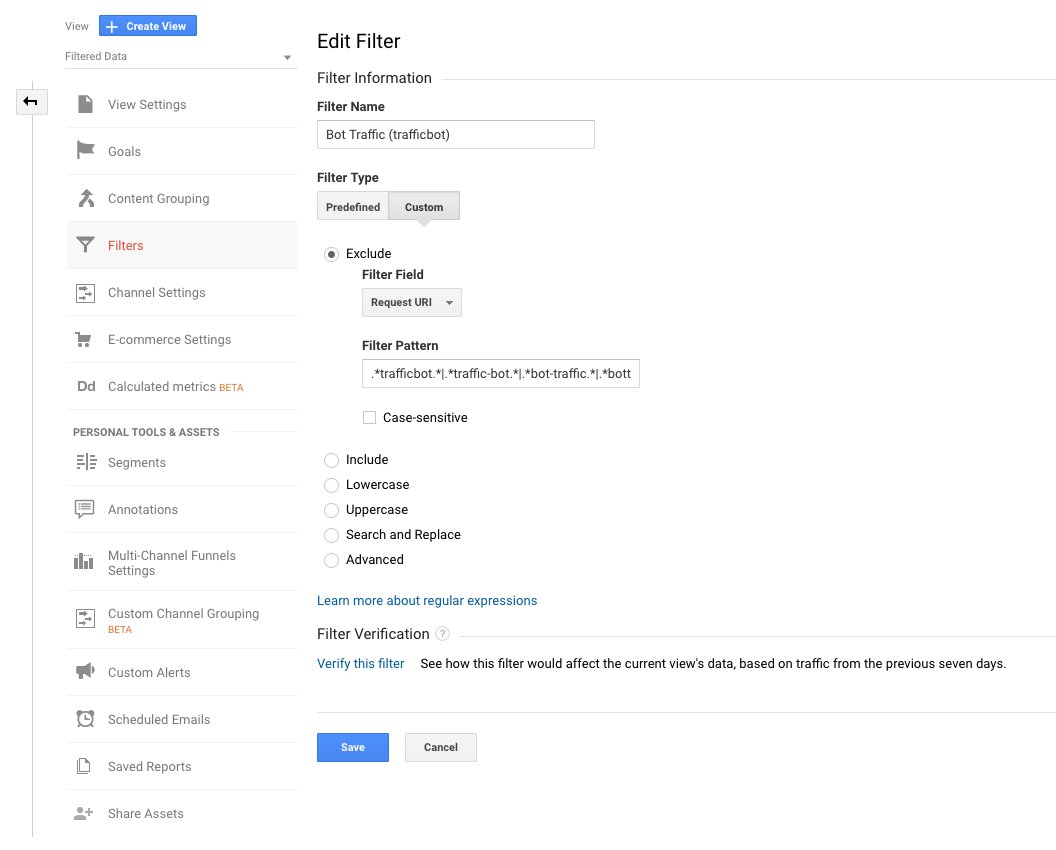This screenshot has height=850, width=1056.
Task: Click the Filter Verification help icon
Action: (442, 634)
